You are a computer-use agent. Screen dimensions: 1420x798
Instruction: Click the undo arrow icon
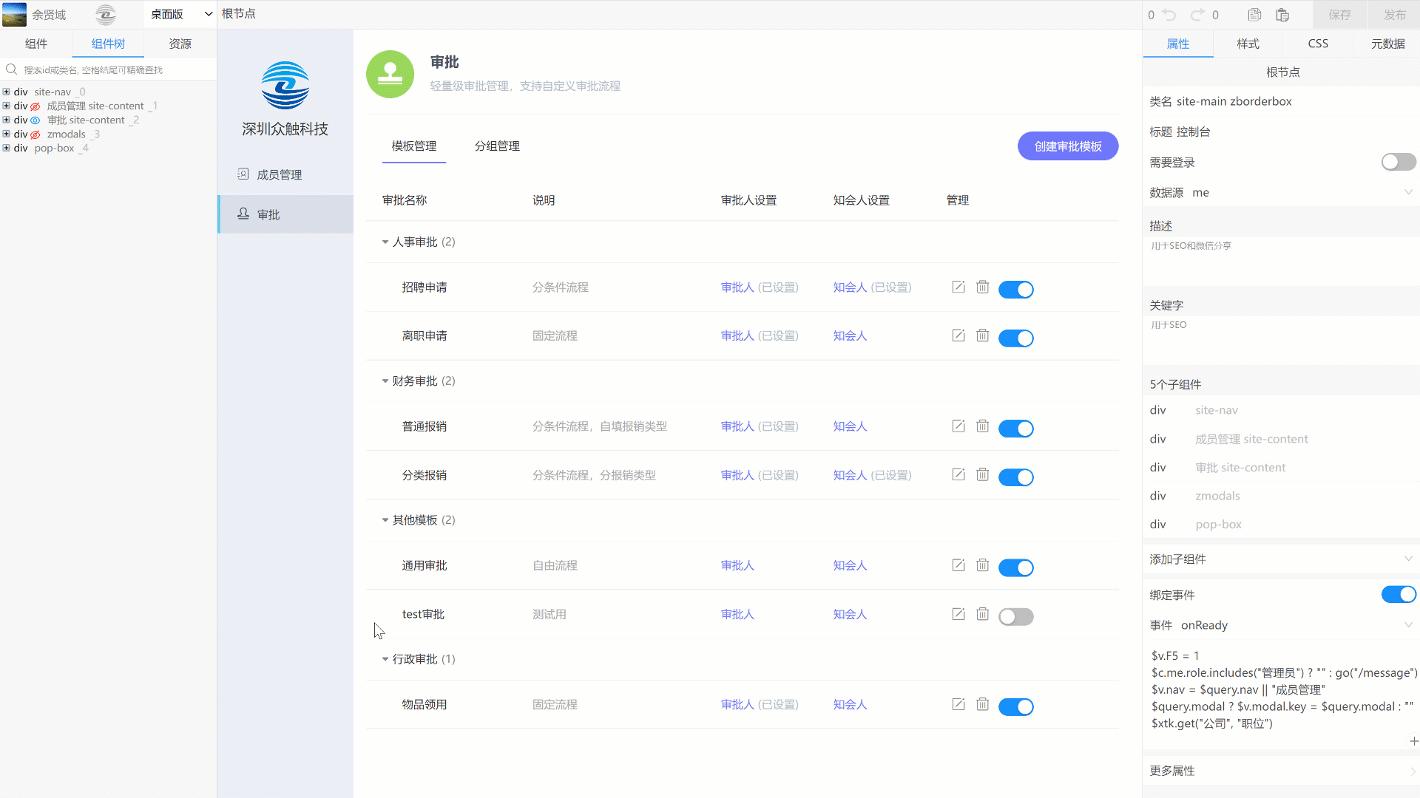(x=1169, y=15)
